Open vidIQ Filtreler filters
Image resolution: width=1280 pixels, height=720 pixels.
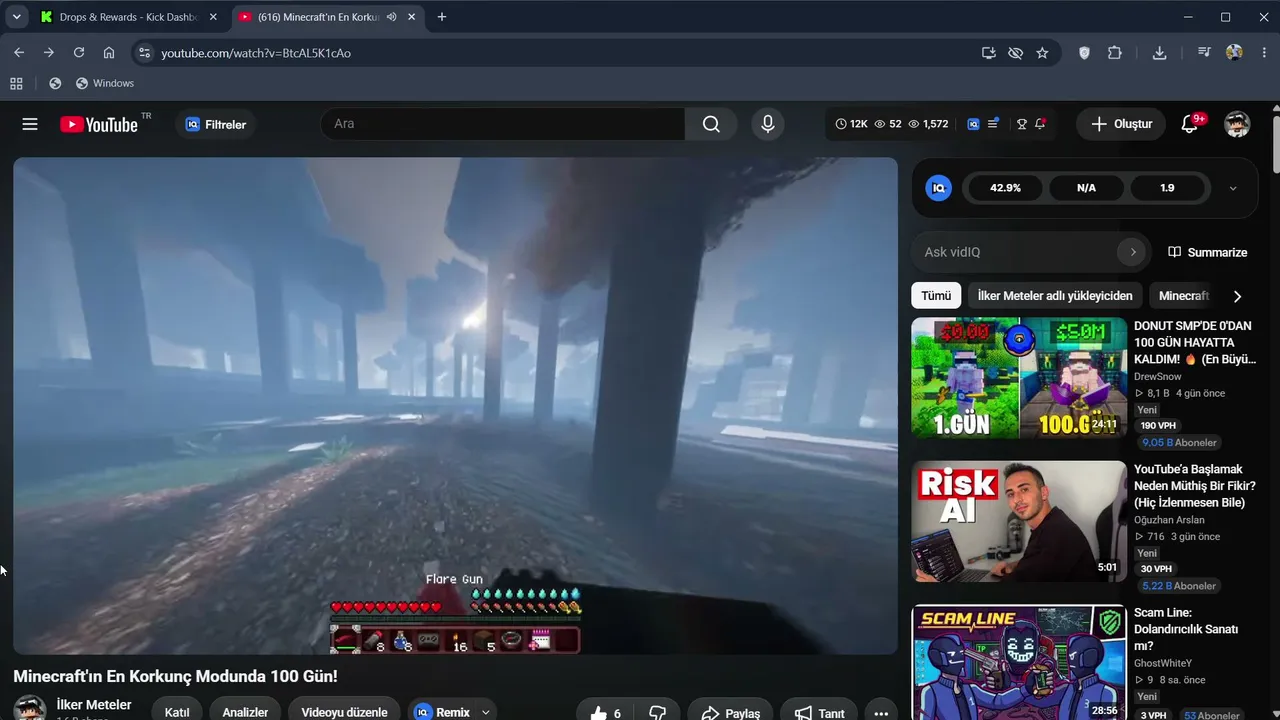[216, 124]
